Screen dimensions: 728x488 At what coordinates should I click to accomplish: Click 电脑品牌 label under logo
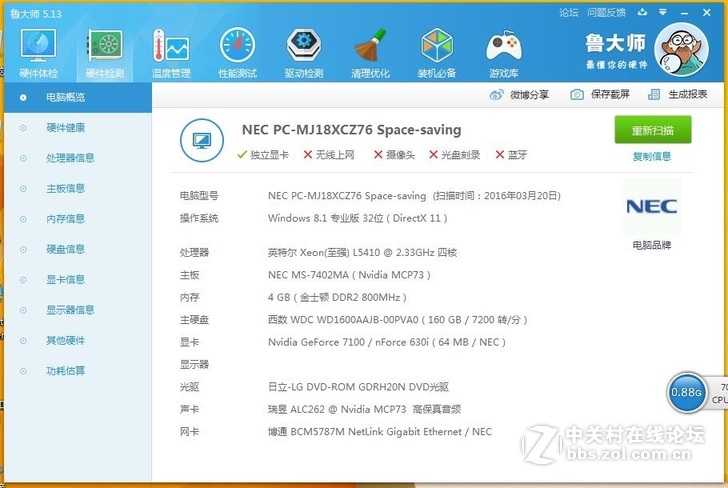coord(652,245)
